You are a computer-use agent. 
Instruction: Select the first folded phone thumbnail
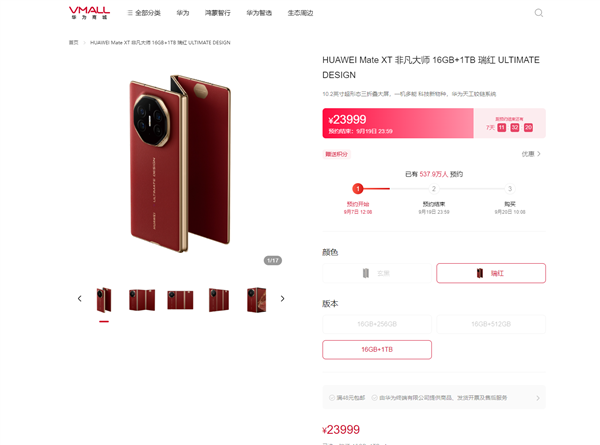[x=104, y=300]
